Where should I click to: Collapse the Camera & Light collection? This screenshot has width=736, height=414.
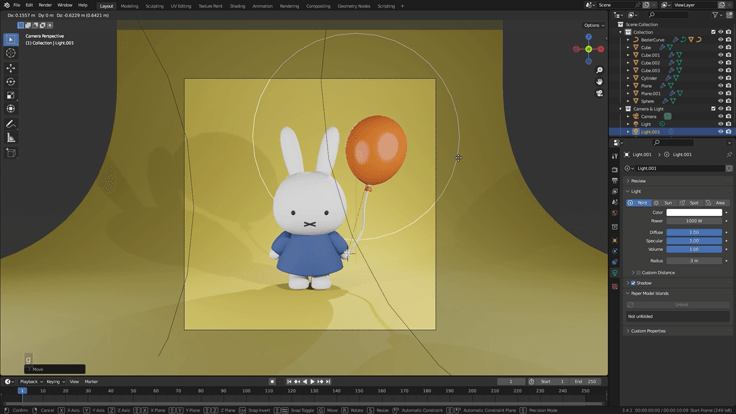pos(621,109)
